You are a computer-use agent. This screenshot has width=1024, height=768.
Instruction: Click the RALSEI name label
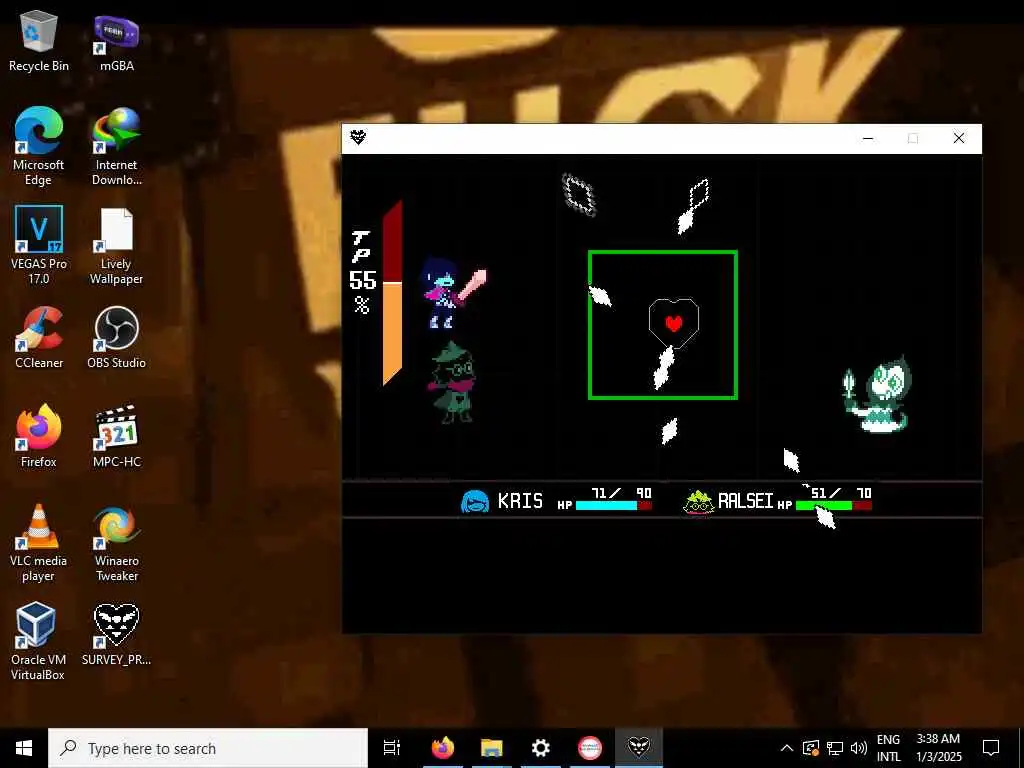pyautogui.click(x=745, y=501)
